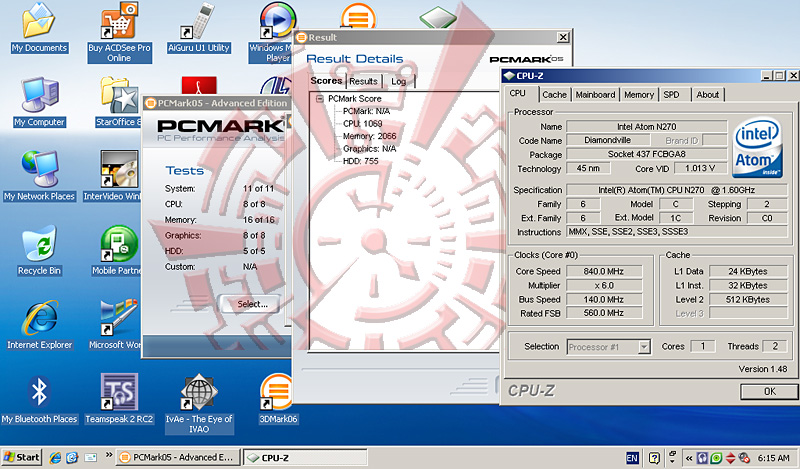The image size is (800, 469).
Task: Click the headphones icon in system tray
Action: (703, 458)
